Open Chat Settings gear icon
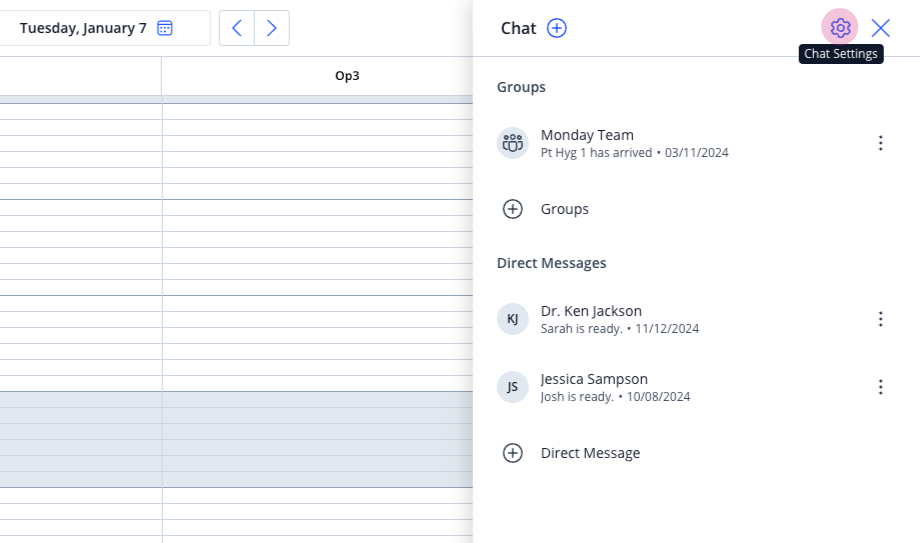920x543 pixels. 840,28
